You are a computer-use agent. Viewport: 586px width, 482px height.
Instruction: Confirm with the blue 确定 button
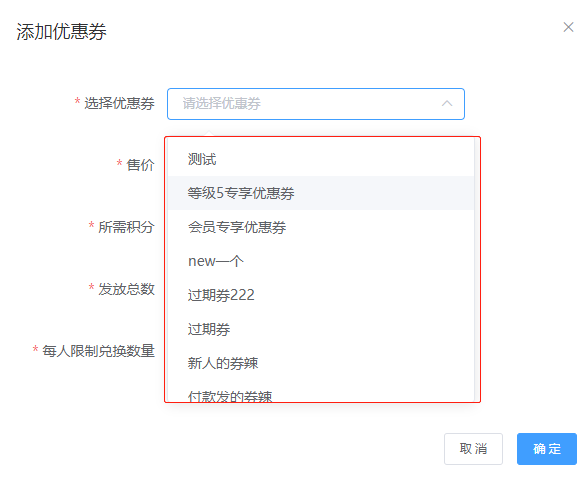pos(547,449)
